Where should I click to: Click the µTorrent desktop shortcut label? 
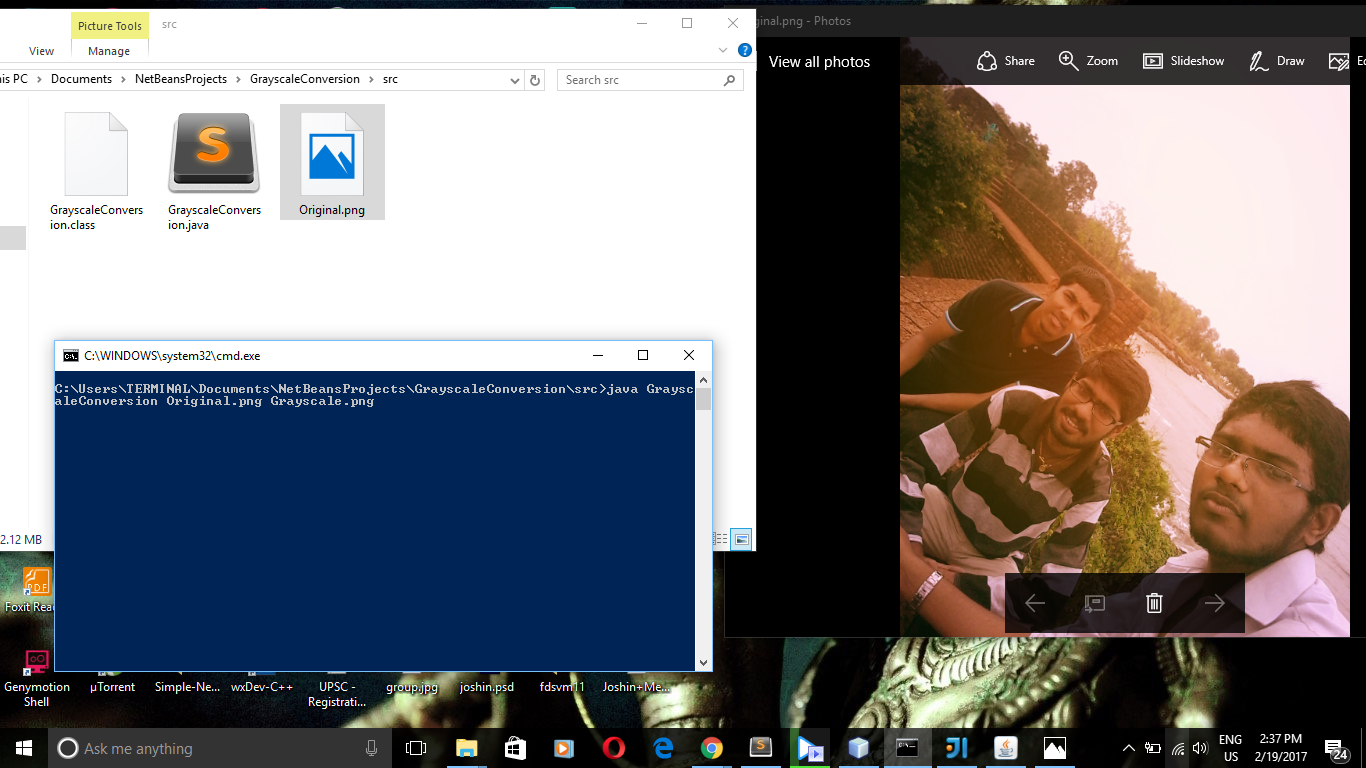click(x=112, y=687)
